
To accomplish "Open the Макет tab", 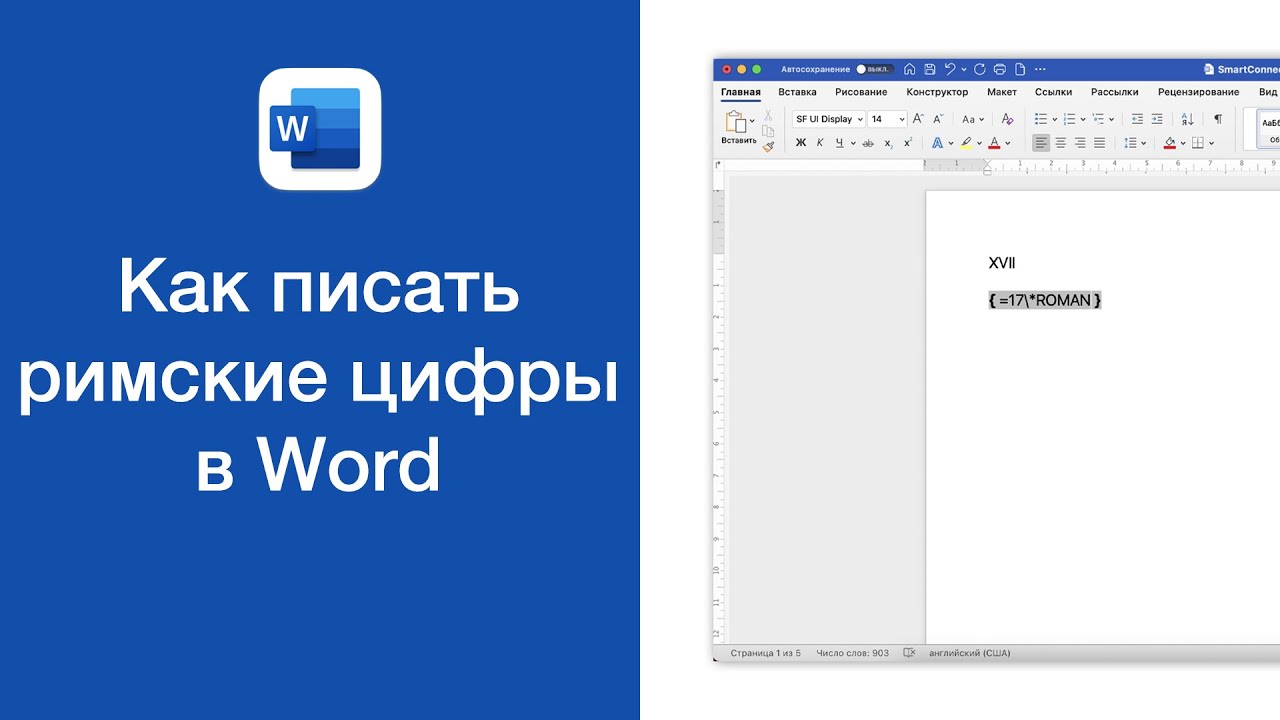I will click(1002, 92).
